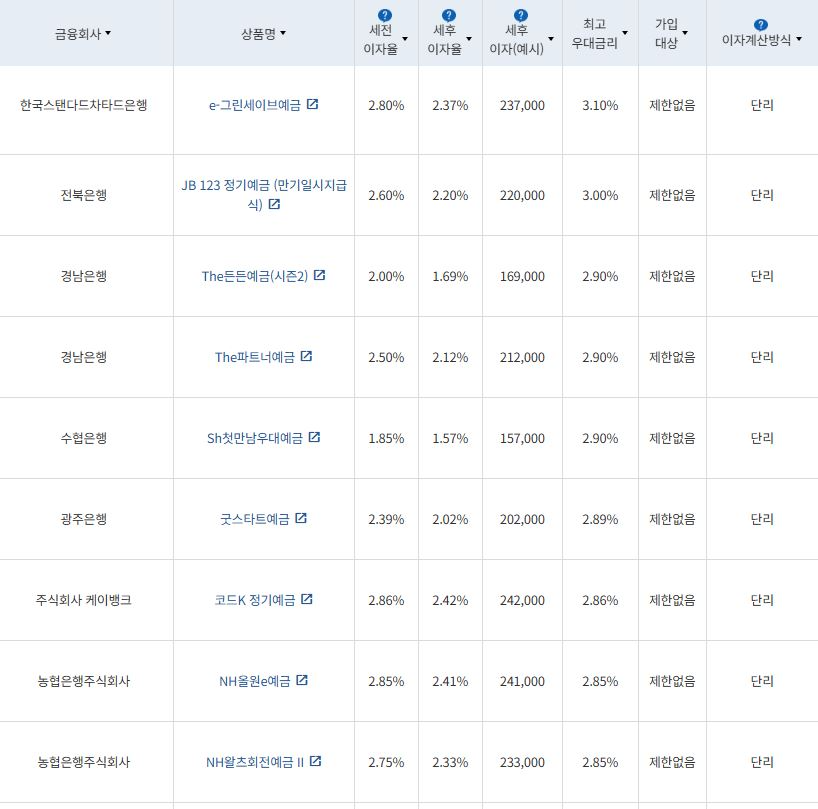818x809 pixels.
Task: Click the external link icon next to e-그린세이브예금
Action: [311, 103]
